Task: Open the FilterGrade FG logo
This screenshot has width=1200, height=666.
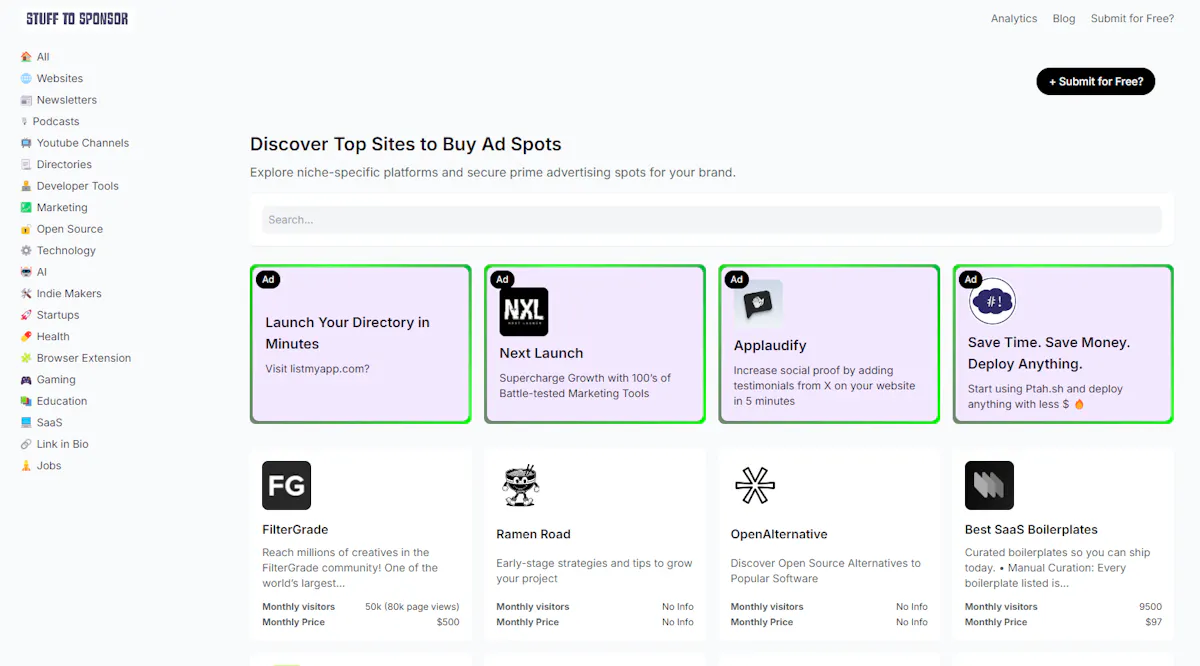Action: pos(286,485)
